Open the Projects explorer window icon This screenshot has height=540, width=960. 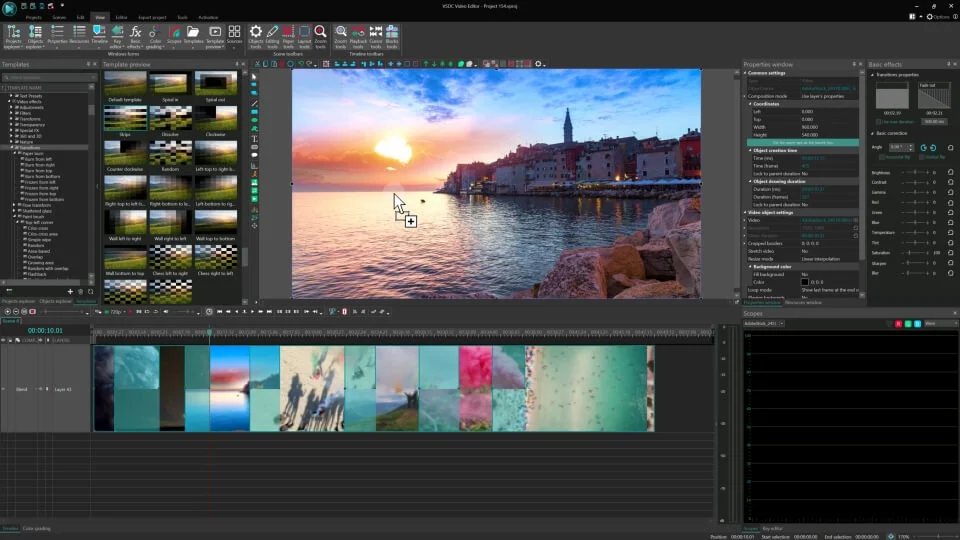click(13, 37)
